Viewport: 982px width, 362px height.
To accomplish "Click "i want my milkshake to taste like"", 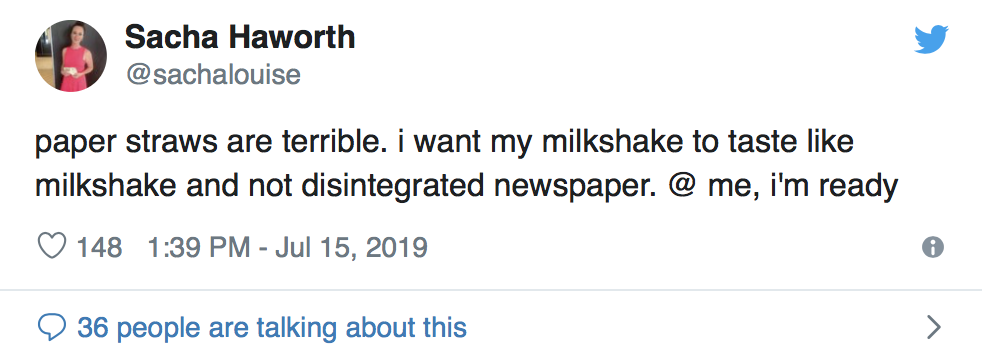I will pos(624,142).
